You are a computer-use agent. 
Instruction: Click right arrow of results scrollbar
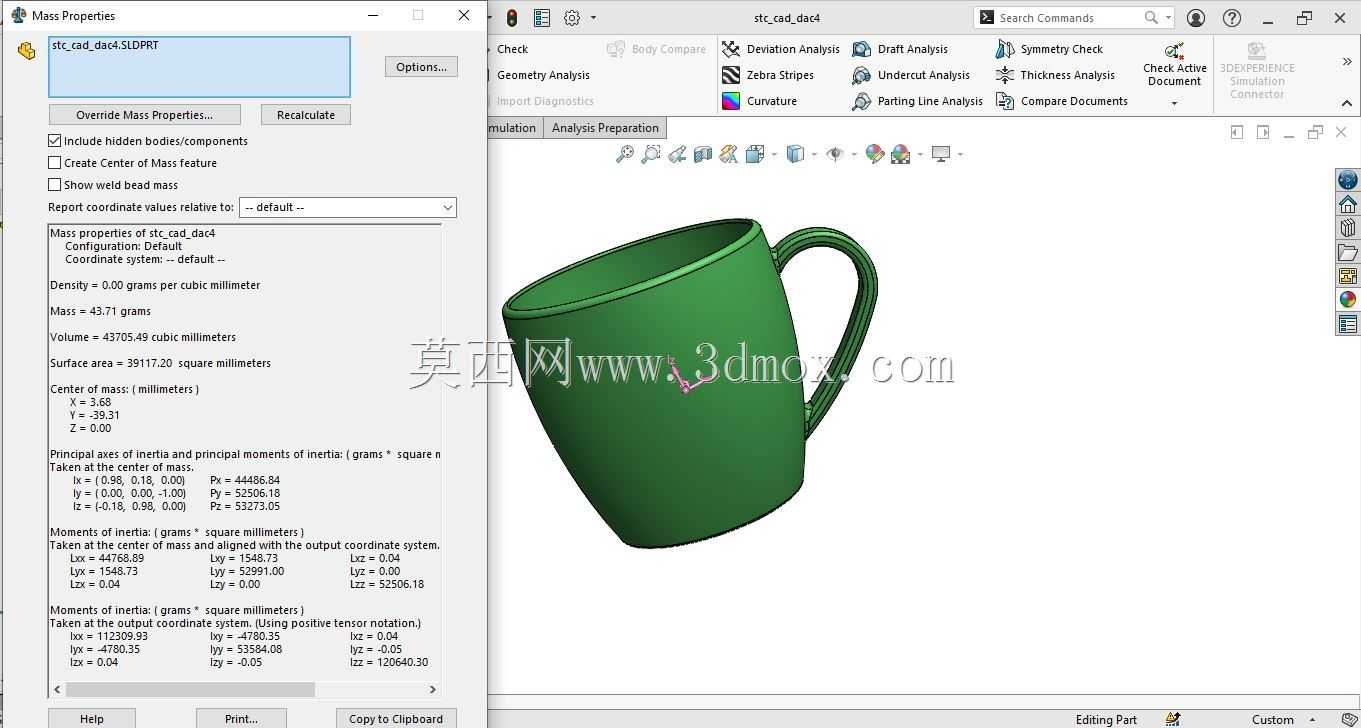click(x=432, y=689)
